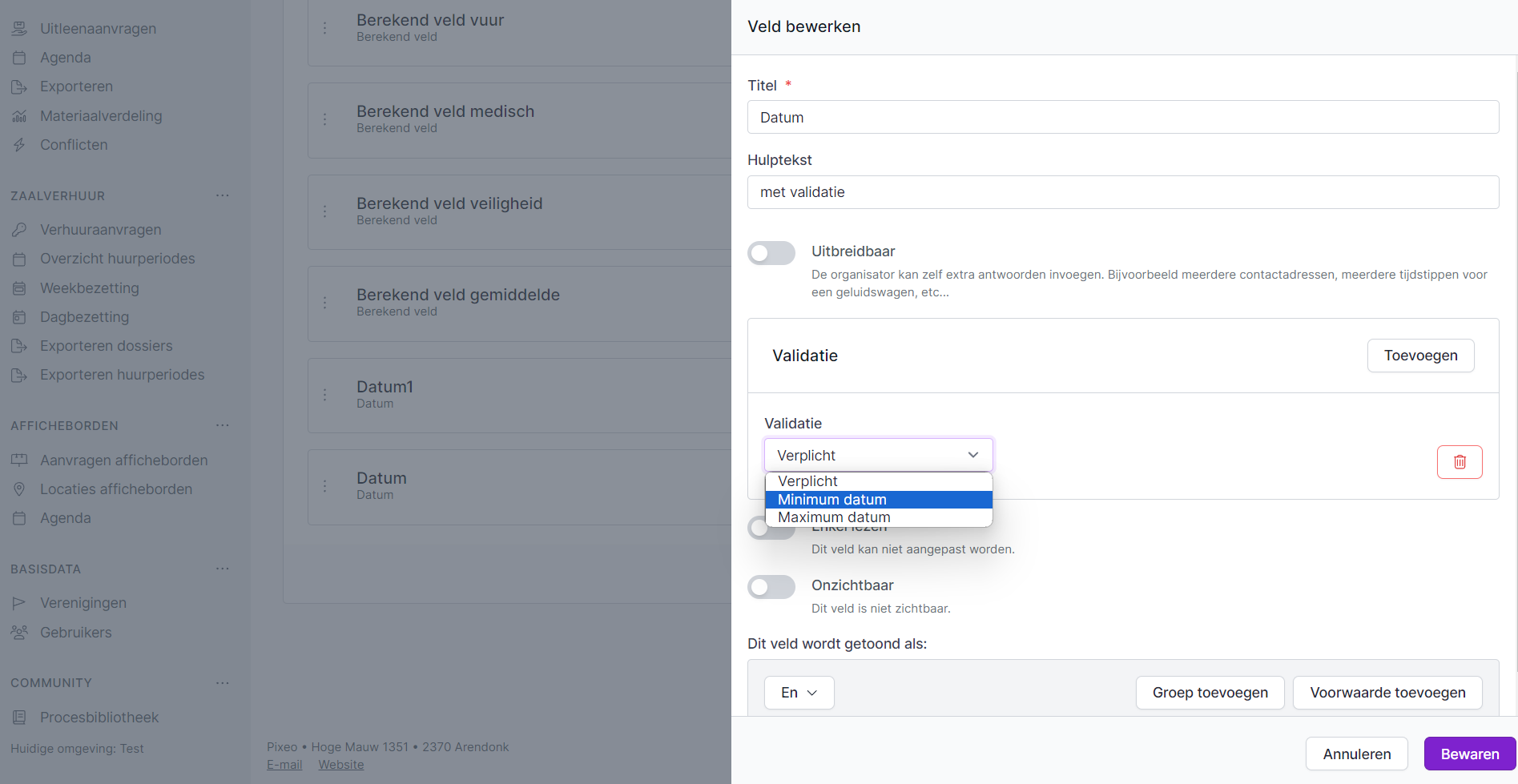The image size is (1518, 784).
Task: Open the En operator dropdown
Action: point(799,693)
